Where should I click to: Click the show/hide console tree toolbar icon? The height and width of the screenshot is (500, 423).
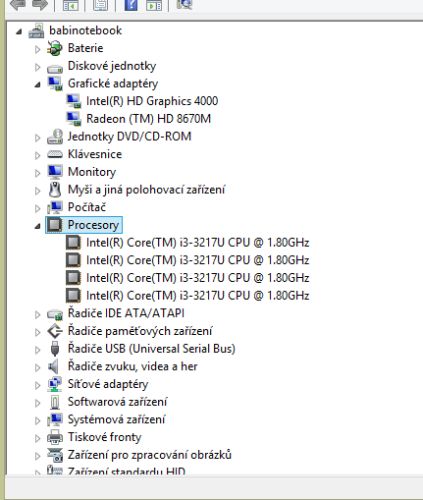point(70,5)
